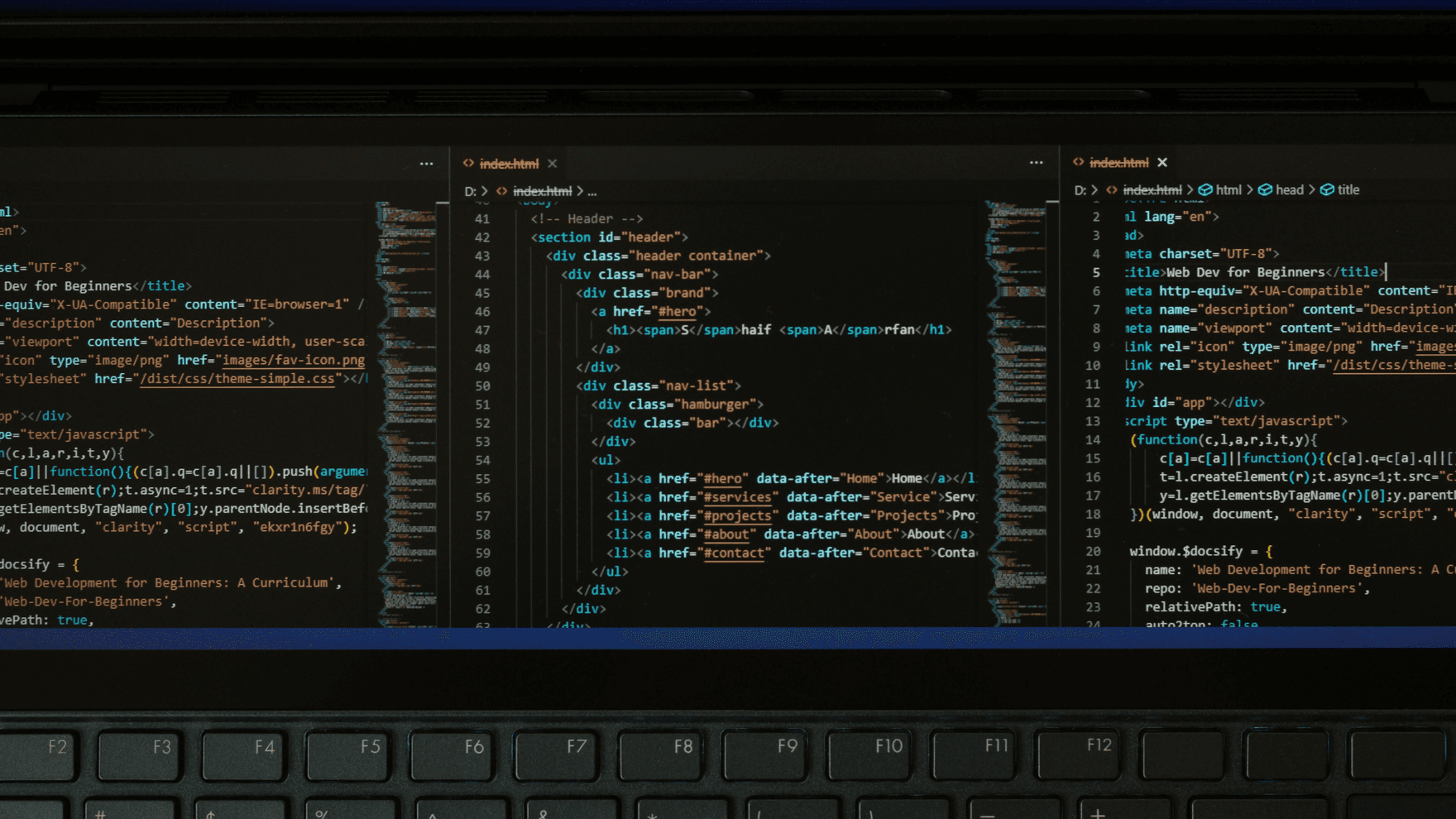Close the index.html tab in the middle pane
This screenshot has width=1456, height=819.
point(553,164)
